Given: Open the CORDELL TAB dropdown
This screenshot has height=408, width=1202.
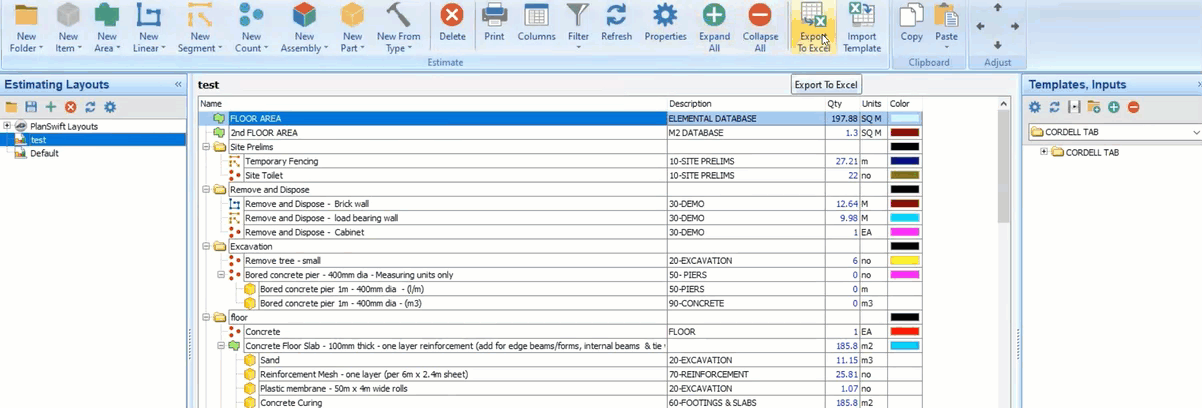Looking at the screenshot, I should 1196,132.
